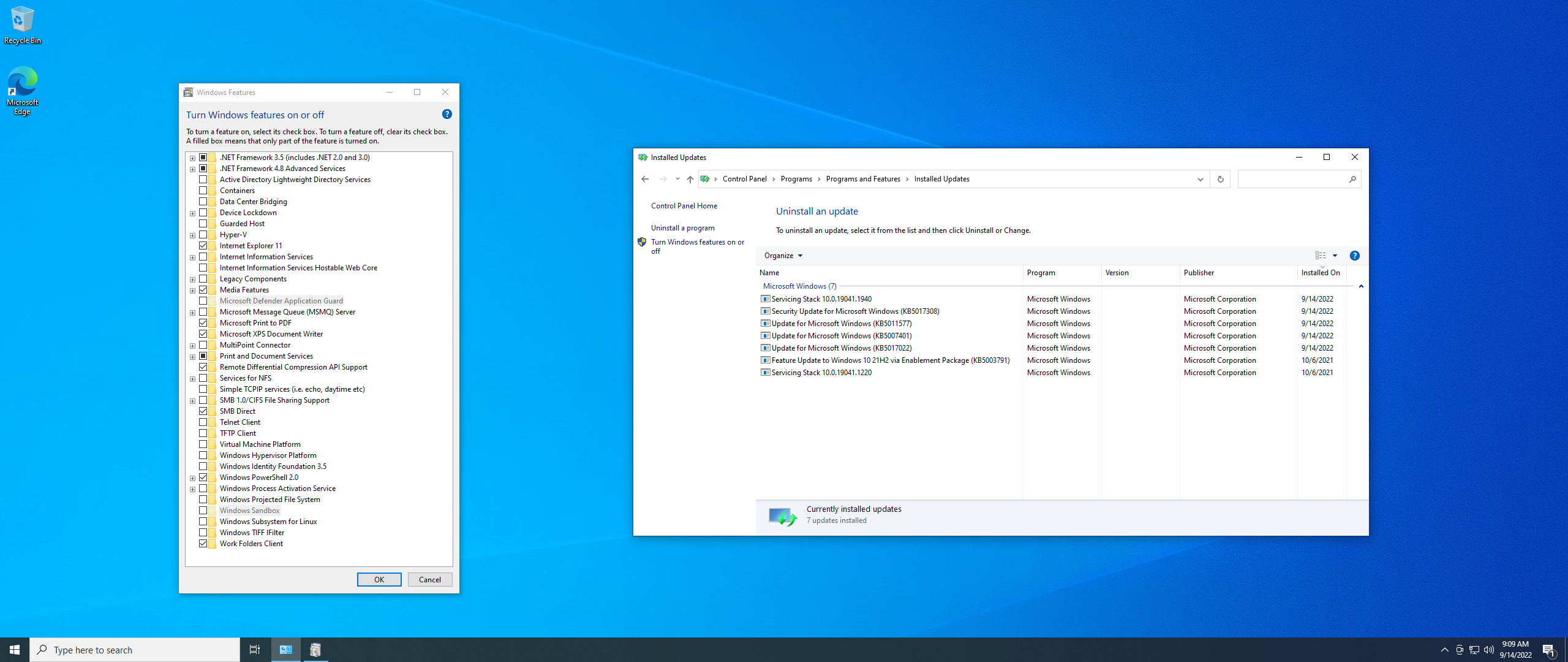Viewport: 1568px width, 662px height.
Task: Open recent locations dropdown arrow
Action: (x=677, y=179)
